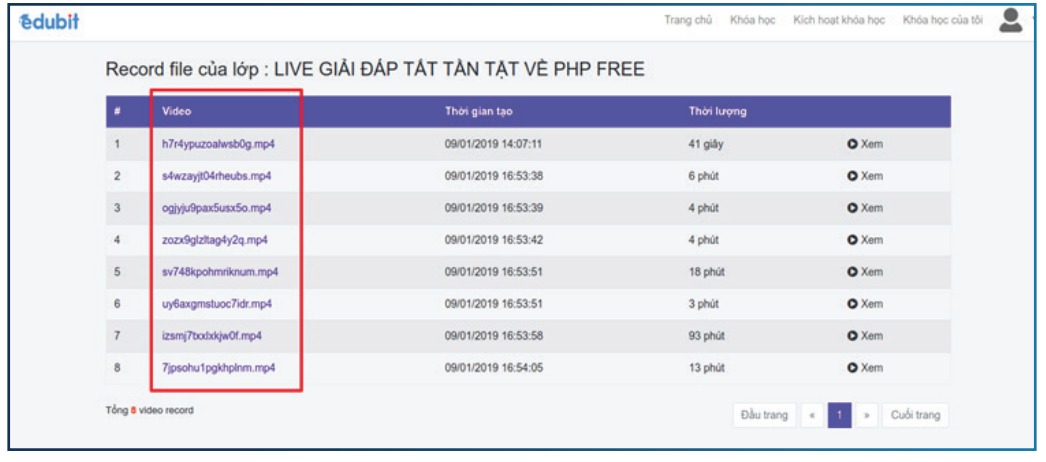Click the 18 phút duration cell
Image resolution: width=1046 pixels, height=462 pixels.
coord(706,272)
